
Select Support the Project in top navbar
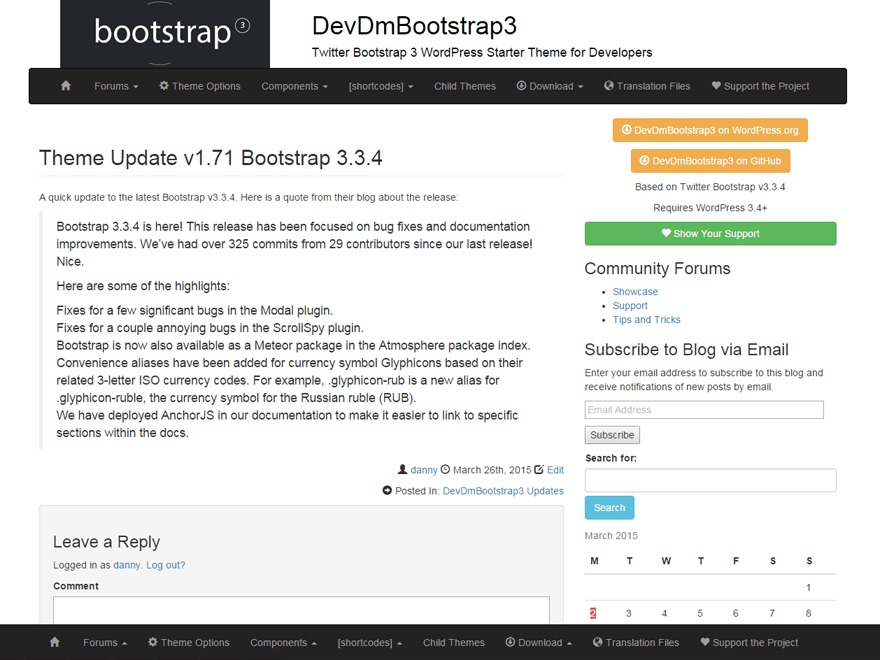[760, 86]
